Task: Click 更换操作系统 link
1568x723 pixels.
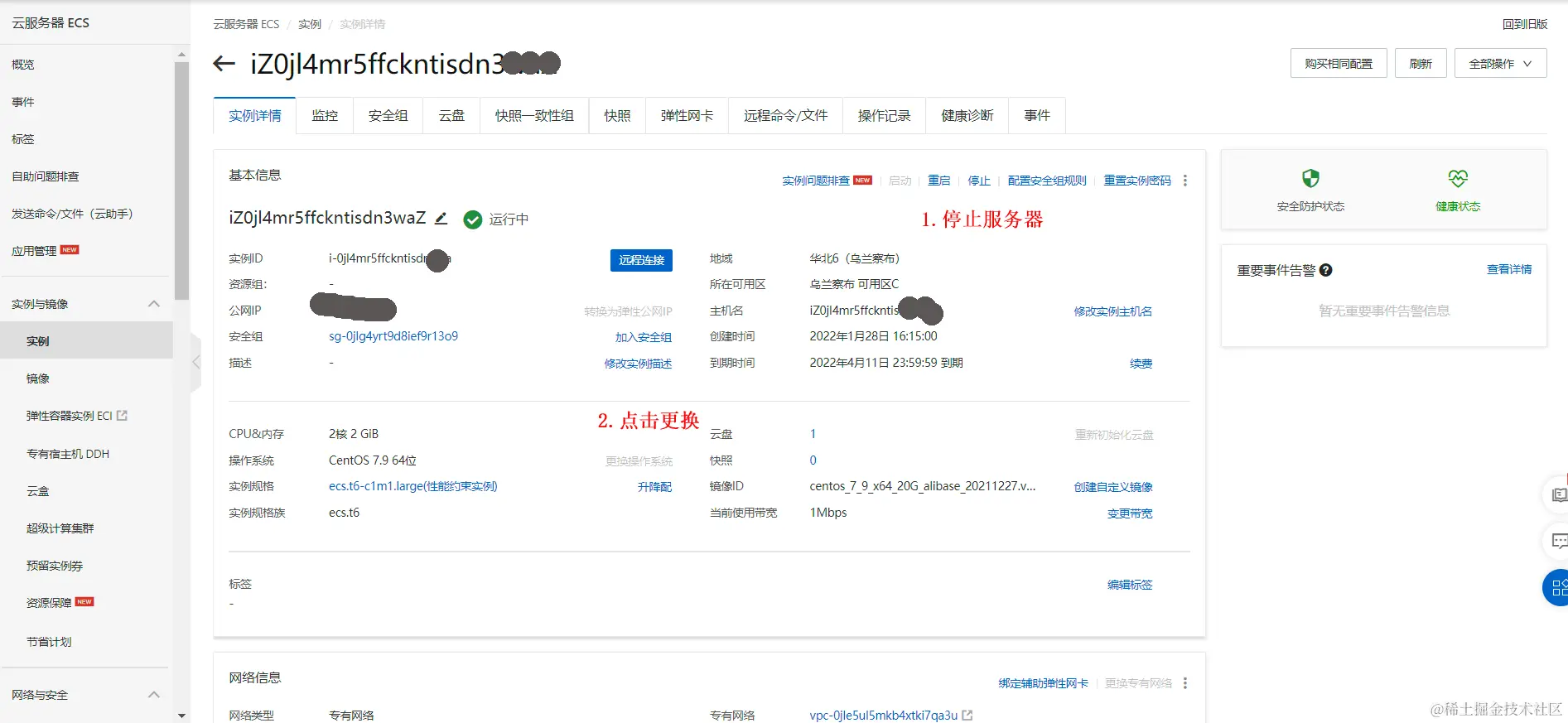Action: tap(639, 461)
